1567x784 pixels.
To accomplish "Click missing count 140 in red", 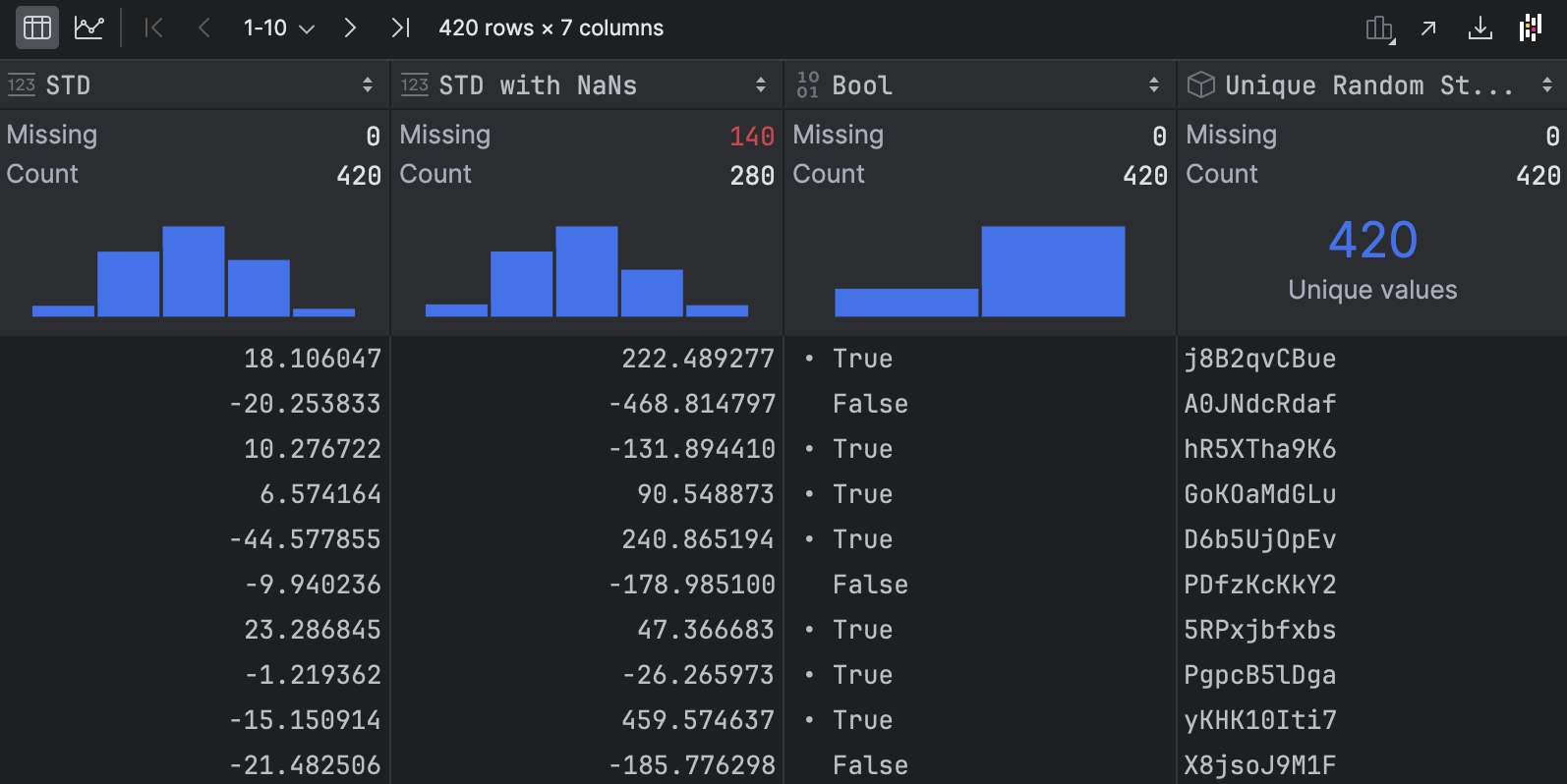I will pos(752,136).
